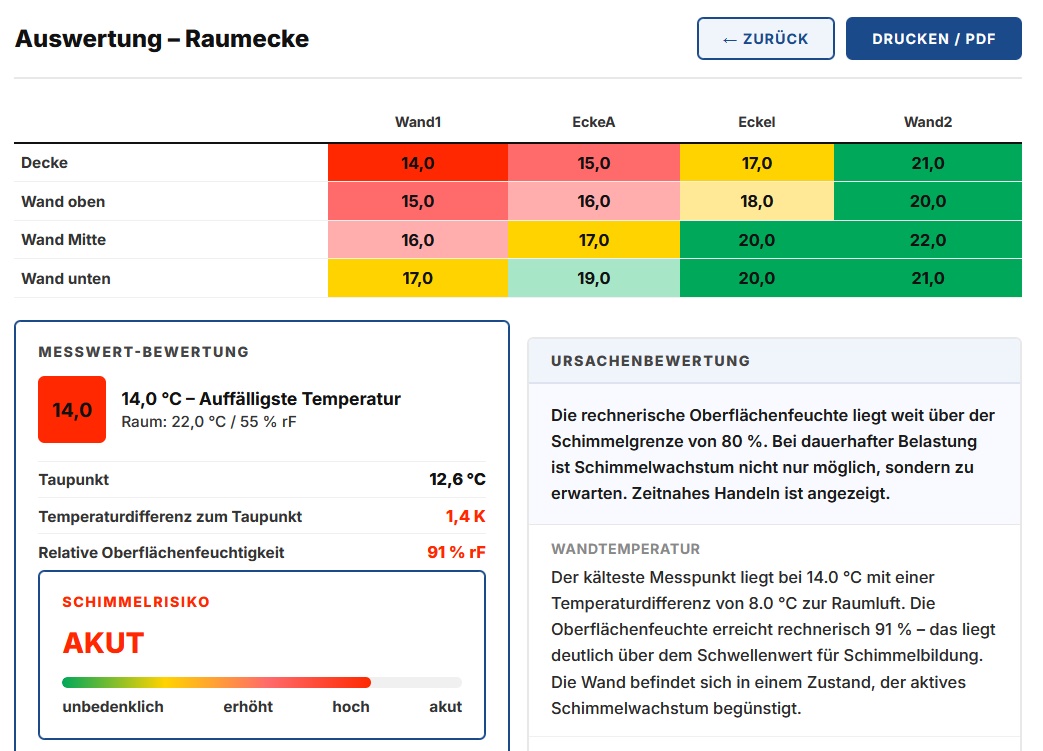This screenshot has width=1043, height=751.
Task: Click the Wand1 column header
Action: (418, 122)
